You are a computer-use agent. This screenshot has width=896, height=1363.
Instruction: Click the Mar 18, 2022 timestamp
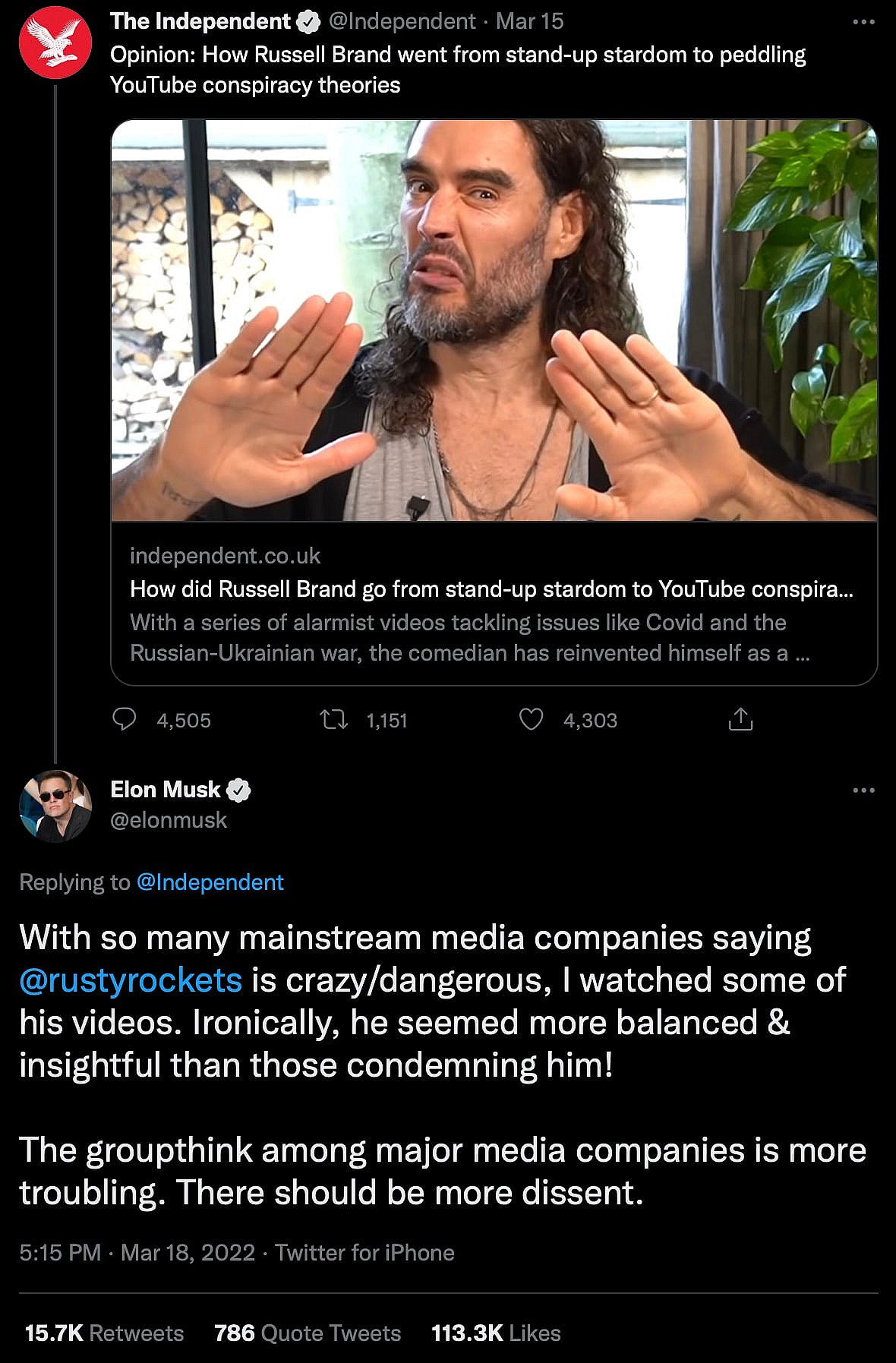pos(188,1252)
